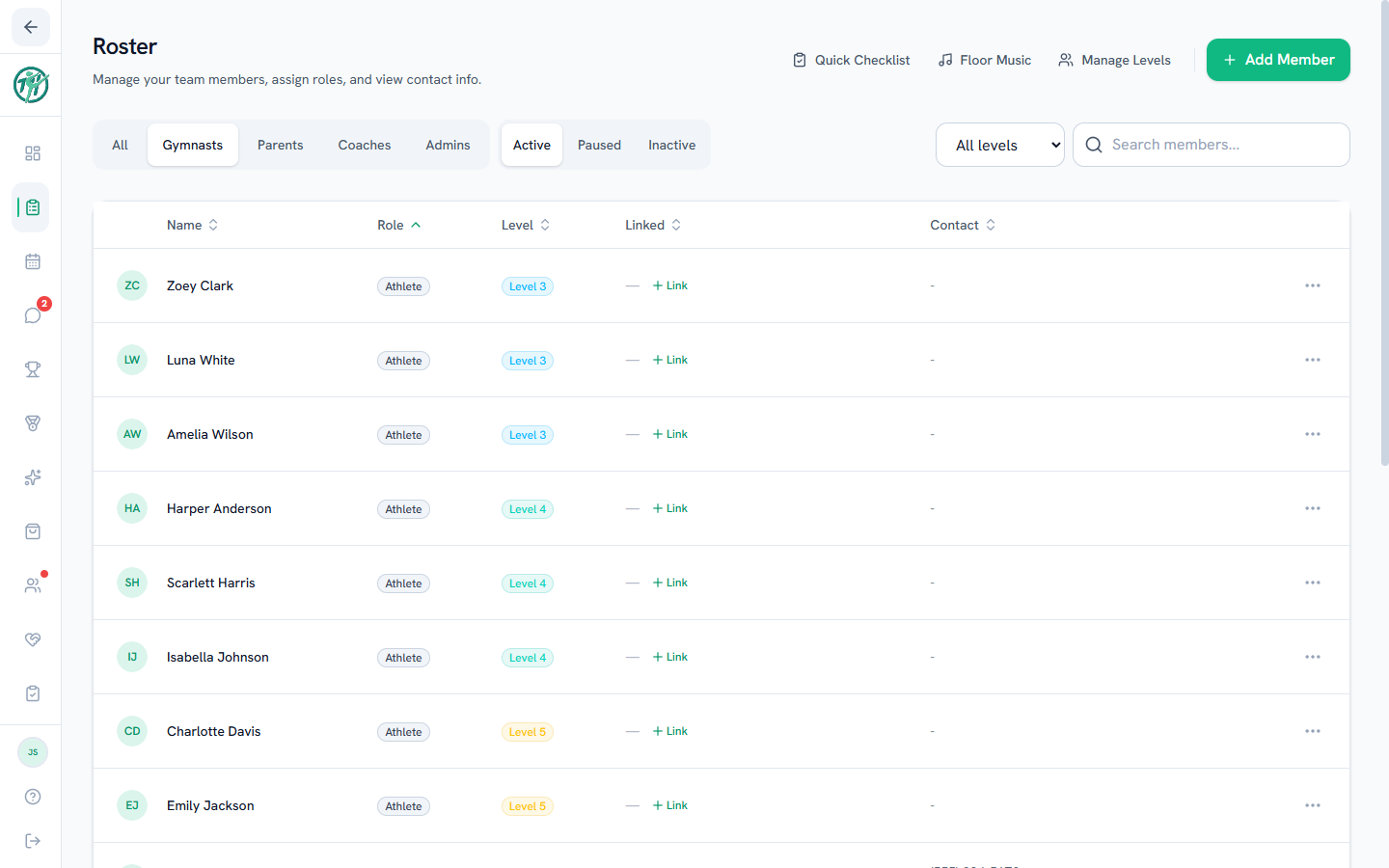Click Link for Emily Jackson
This screenshot has width=1389, height=868.
coord(670,805)
